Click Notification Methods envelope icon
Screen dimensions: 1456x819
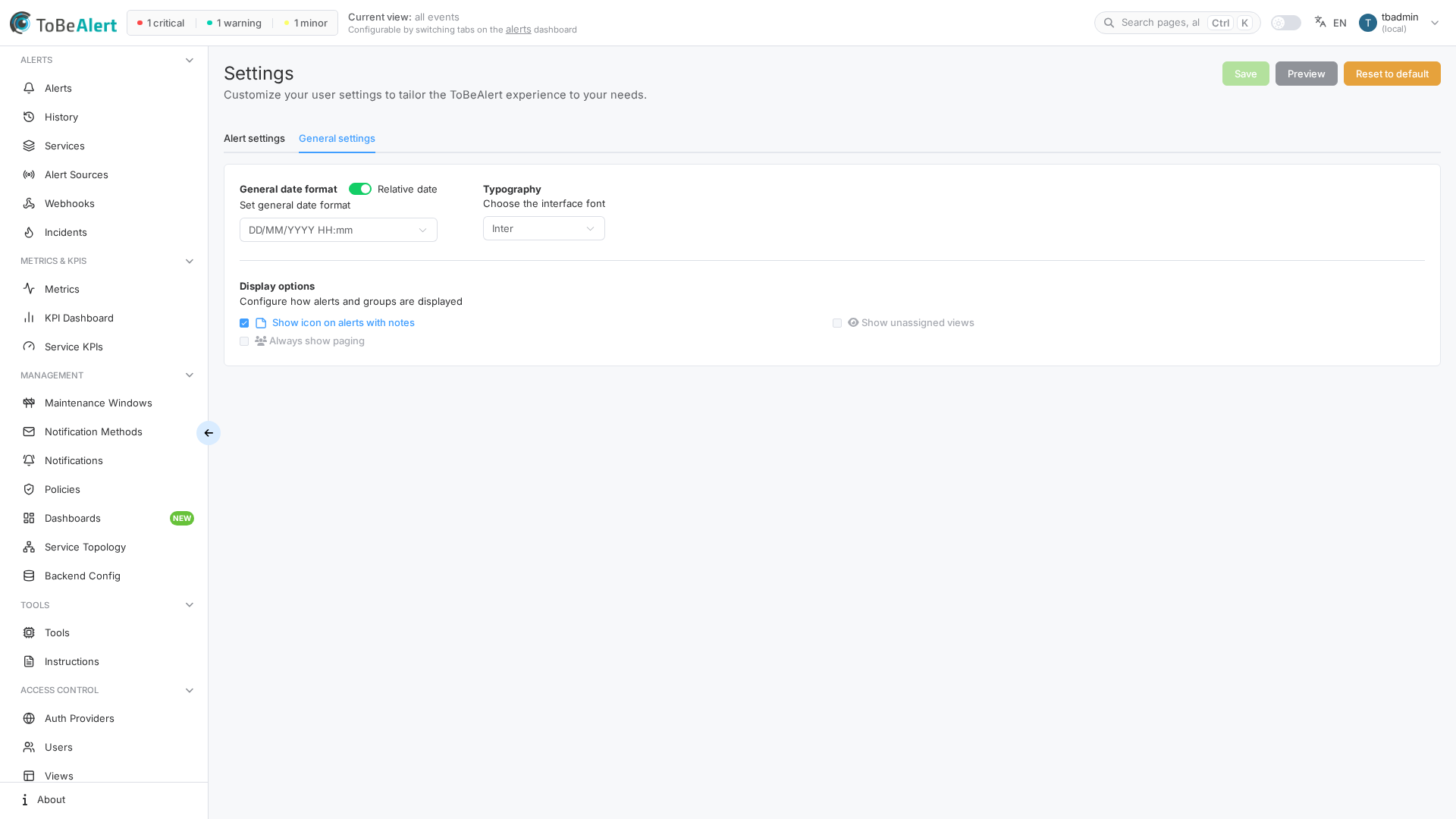(x=29, y=431)
